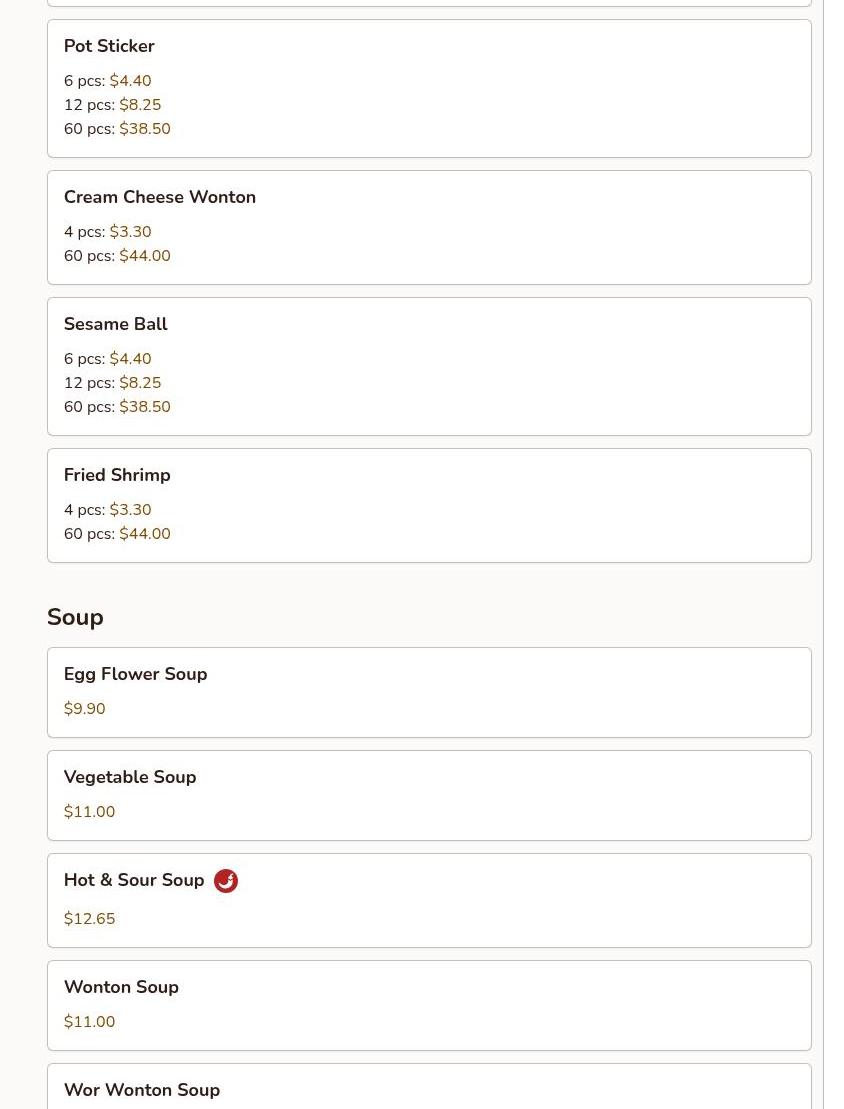Click the spicy chili pepper icon

[x=226, y=881]
